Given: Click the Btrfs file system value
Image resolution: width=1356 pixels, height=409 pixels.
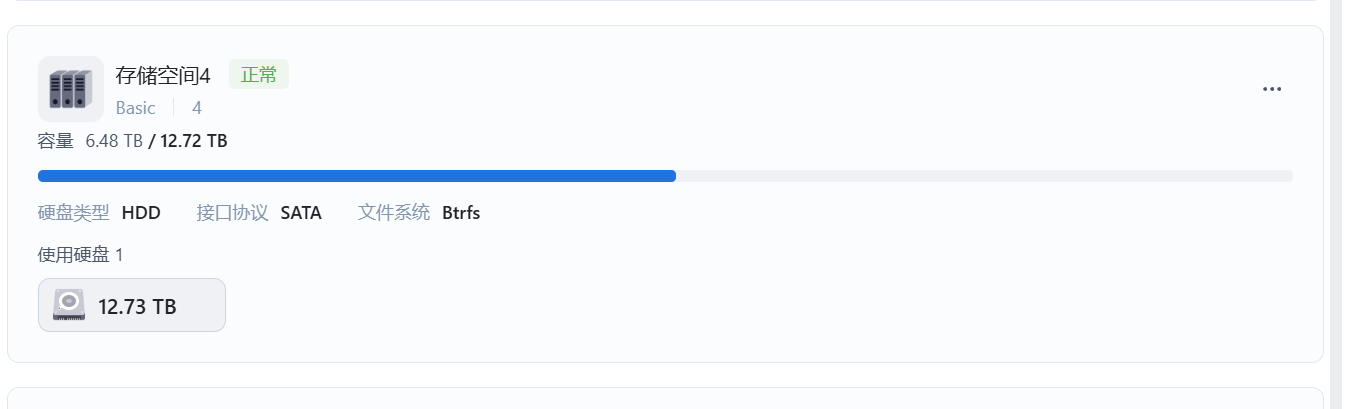Looking at the screenshot, I should click(461, 212).
